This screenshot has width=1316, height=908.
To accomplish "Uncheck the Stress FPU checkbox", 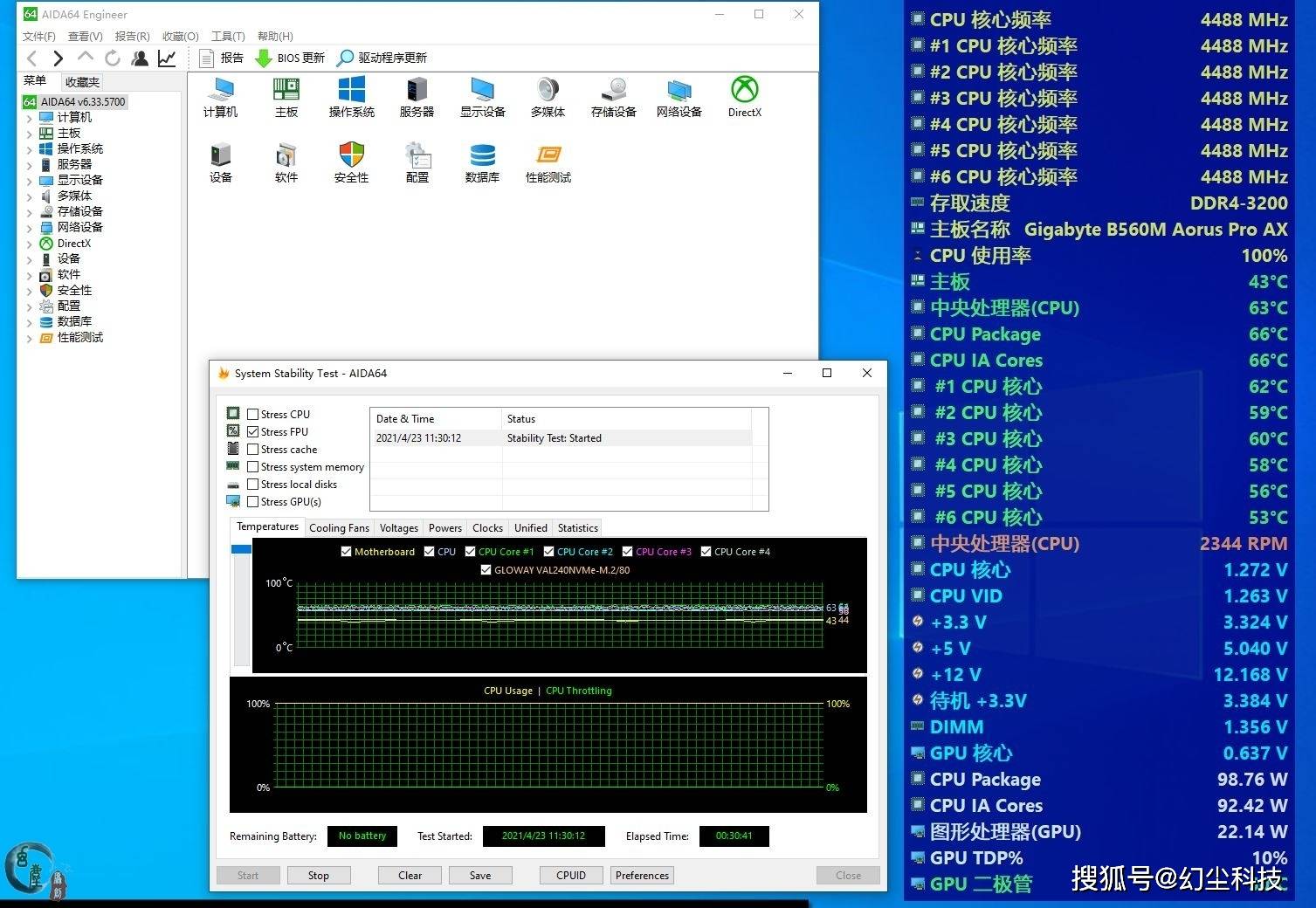I will point(253,432).
